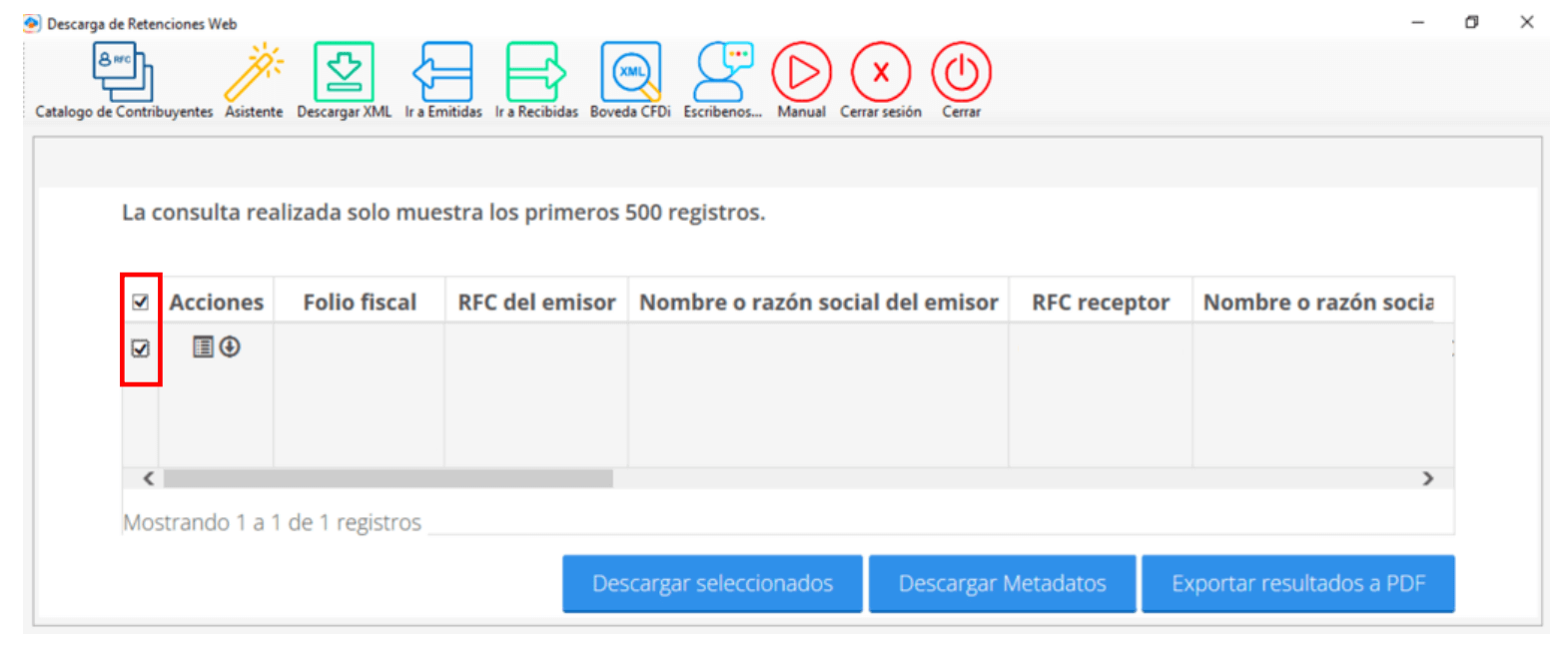Click the 500 registros notice text
The width and height of the screenshot is (1568, 649).
[443, 213]
